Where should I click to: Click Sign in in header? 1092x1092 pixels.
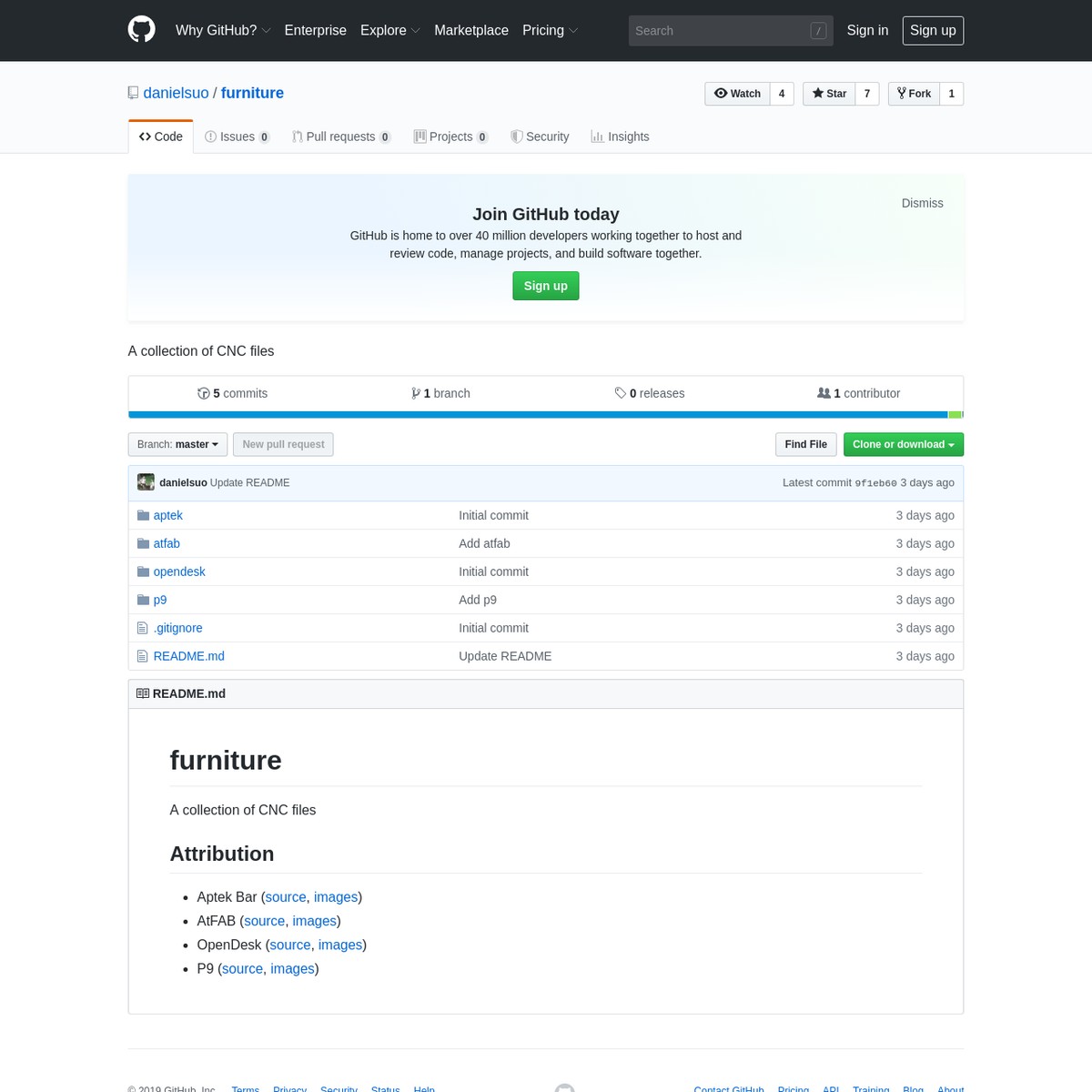(867, 30)
